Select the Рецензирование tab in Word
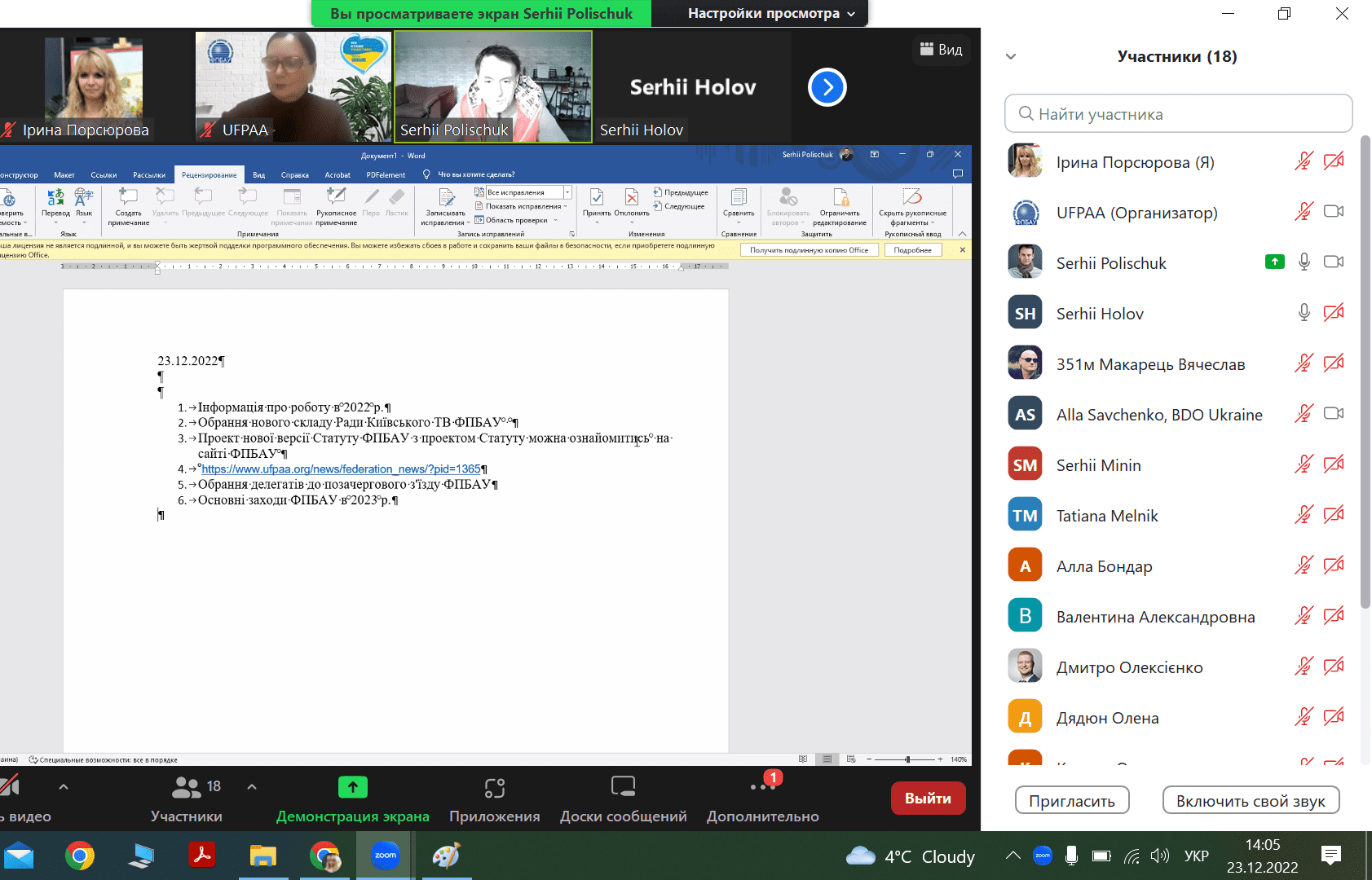The width and height of the screenshot is (1372, 880). coord(210,174)
